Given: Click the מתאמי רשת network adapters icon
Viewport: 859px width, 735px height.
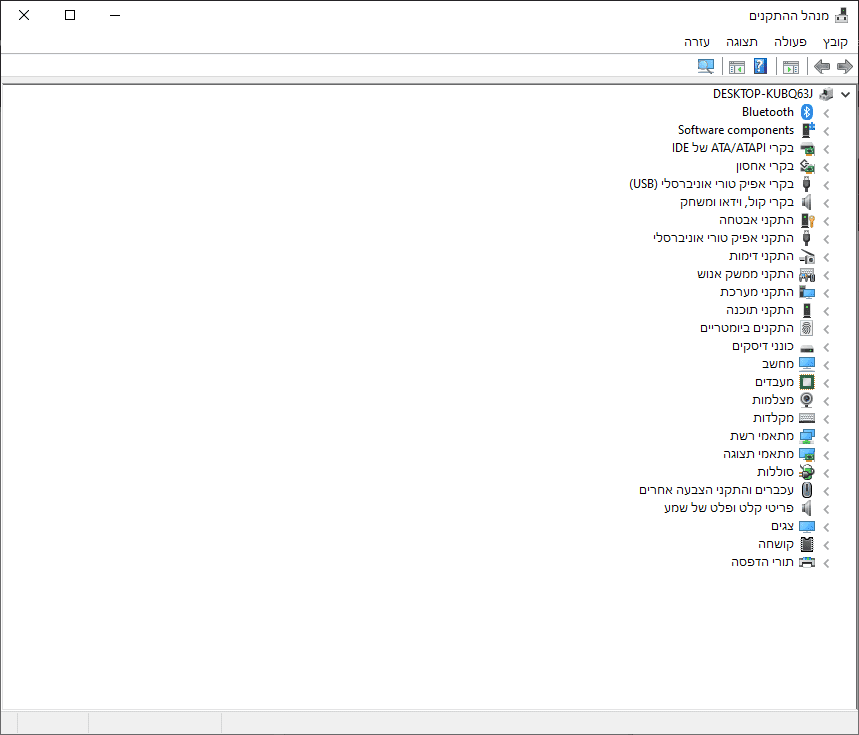Looking at the screenshot, I should point(807,436).
